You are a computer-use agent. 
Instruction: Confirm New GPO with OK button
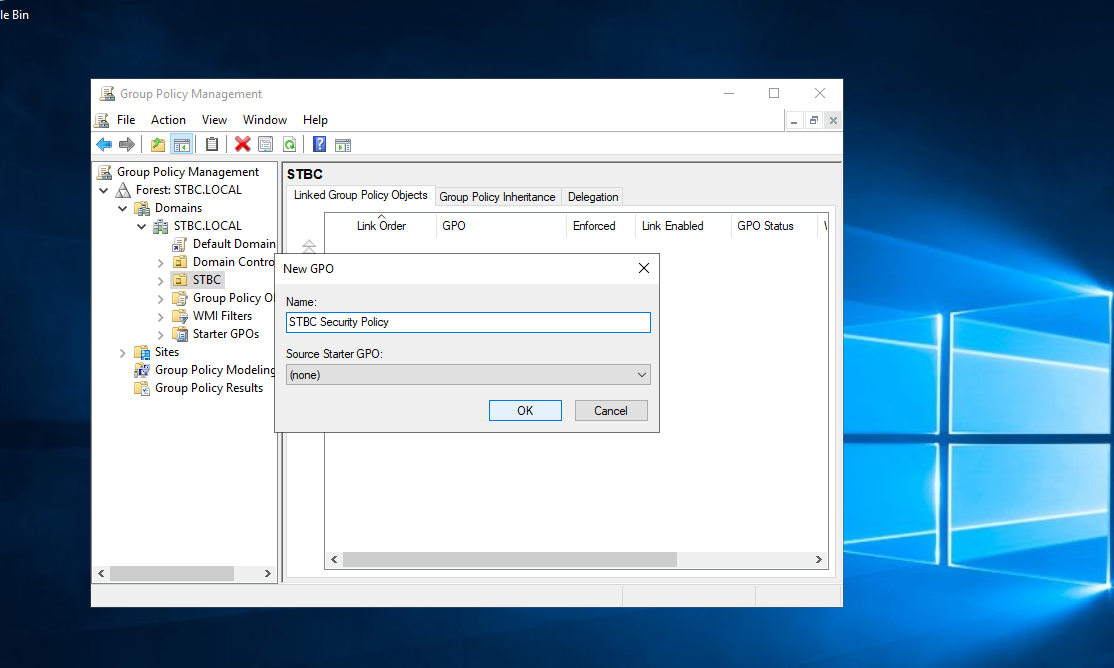pos(525,411)
